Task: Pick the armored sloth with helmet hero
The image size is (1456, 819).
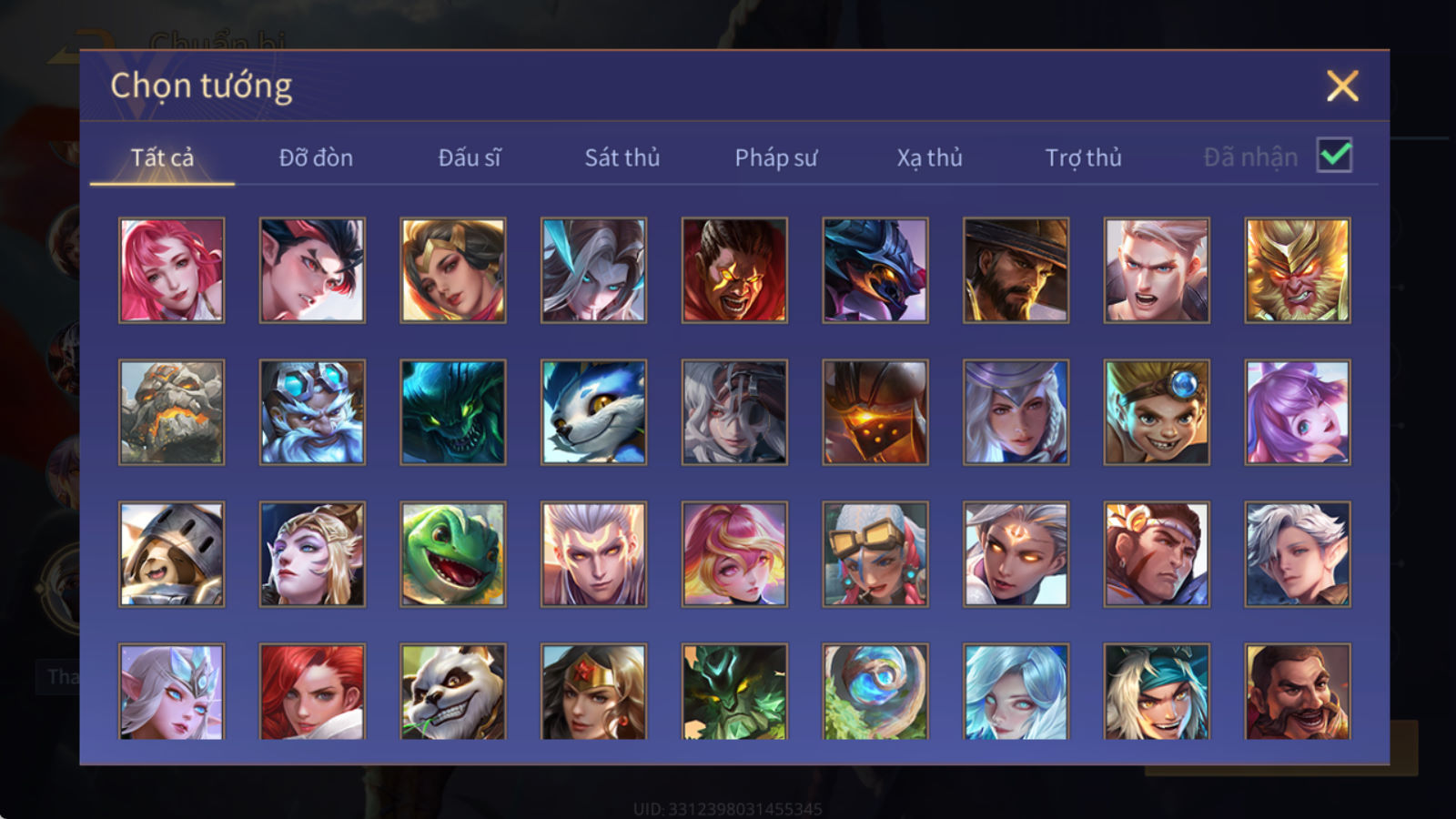Action: tap(171, 554)
